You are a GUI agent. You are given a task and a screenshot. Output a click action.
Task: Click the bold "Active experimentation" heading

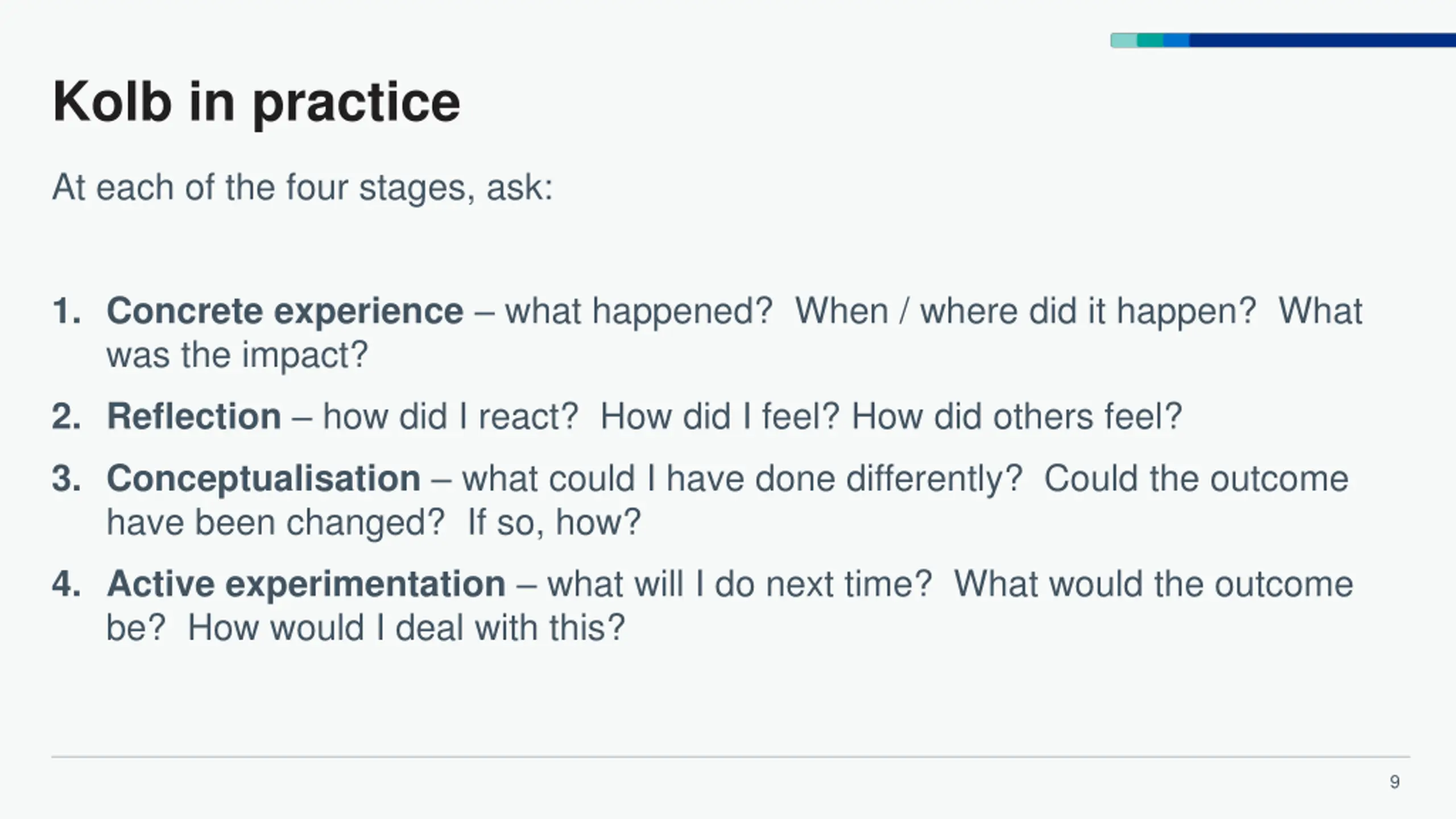pyautogui.click(x=306, y=585)
